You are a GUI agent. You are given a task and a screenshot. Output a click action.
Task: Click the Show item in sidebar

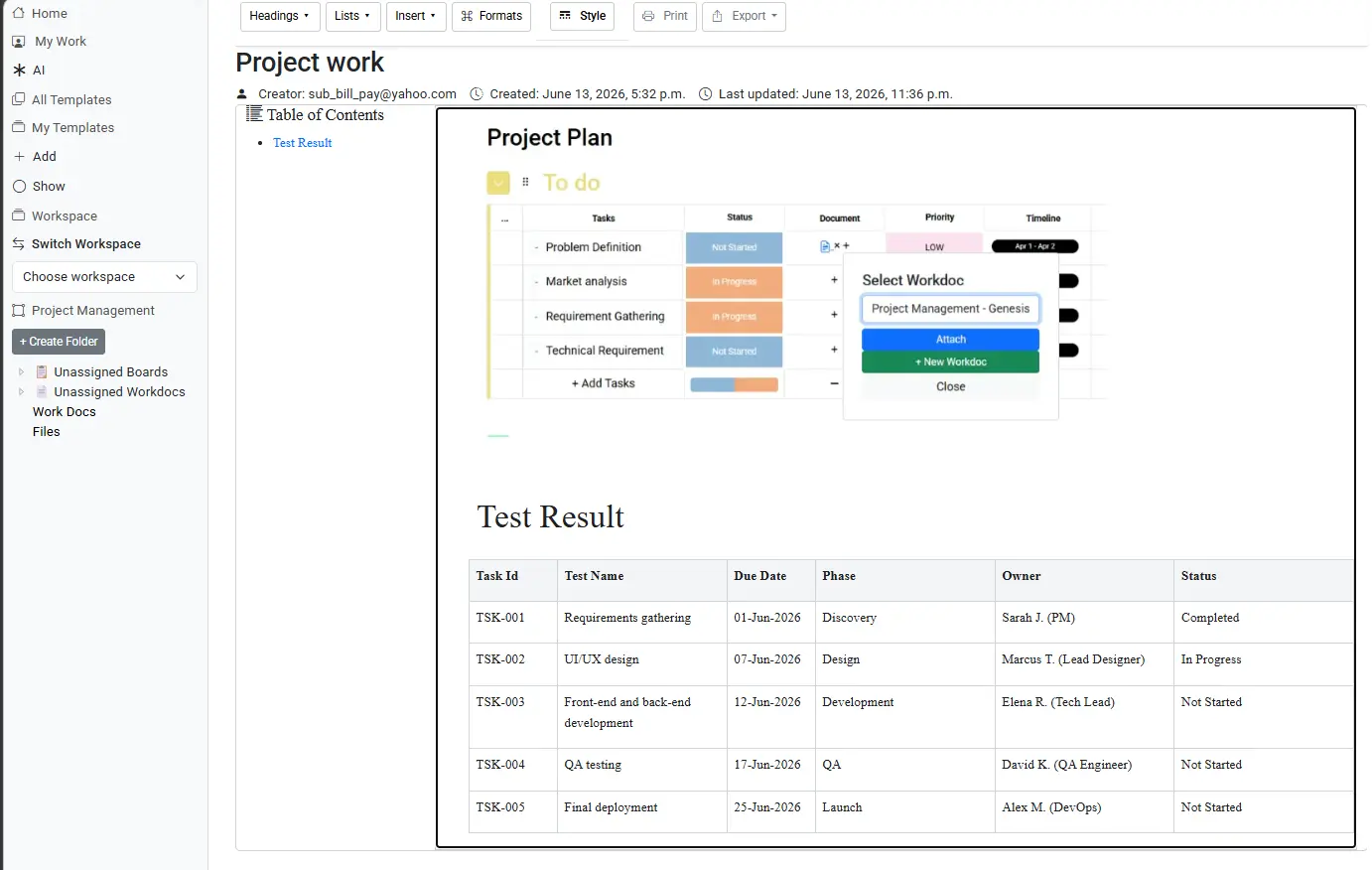[39, 187]
